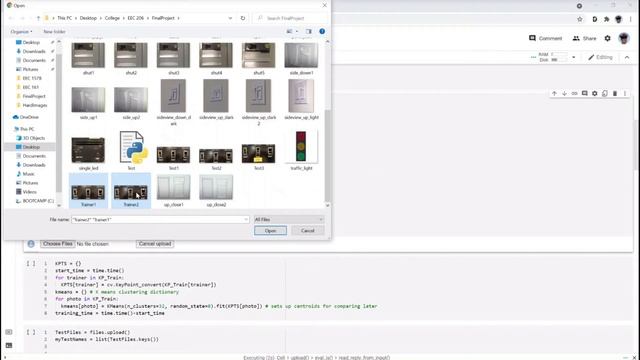Bookmark this page with the star icon

580,19
